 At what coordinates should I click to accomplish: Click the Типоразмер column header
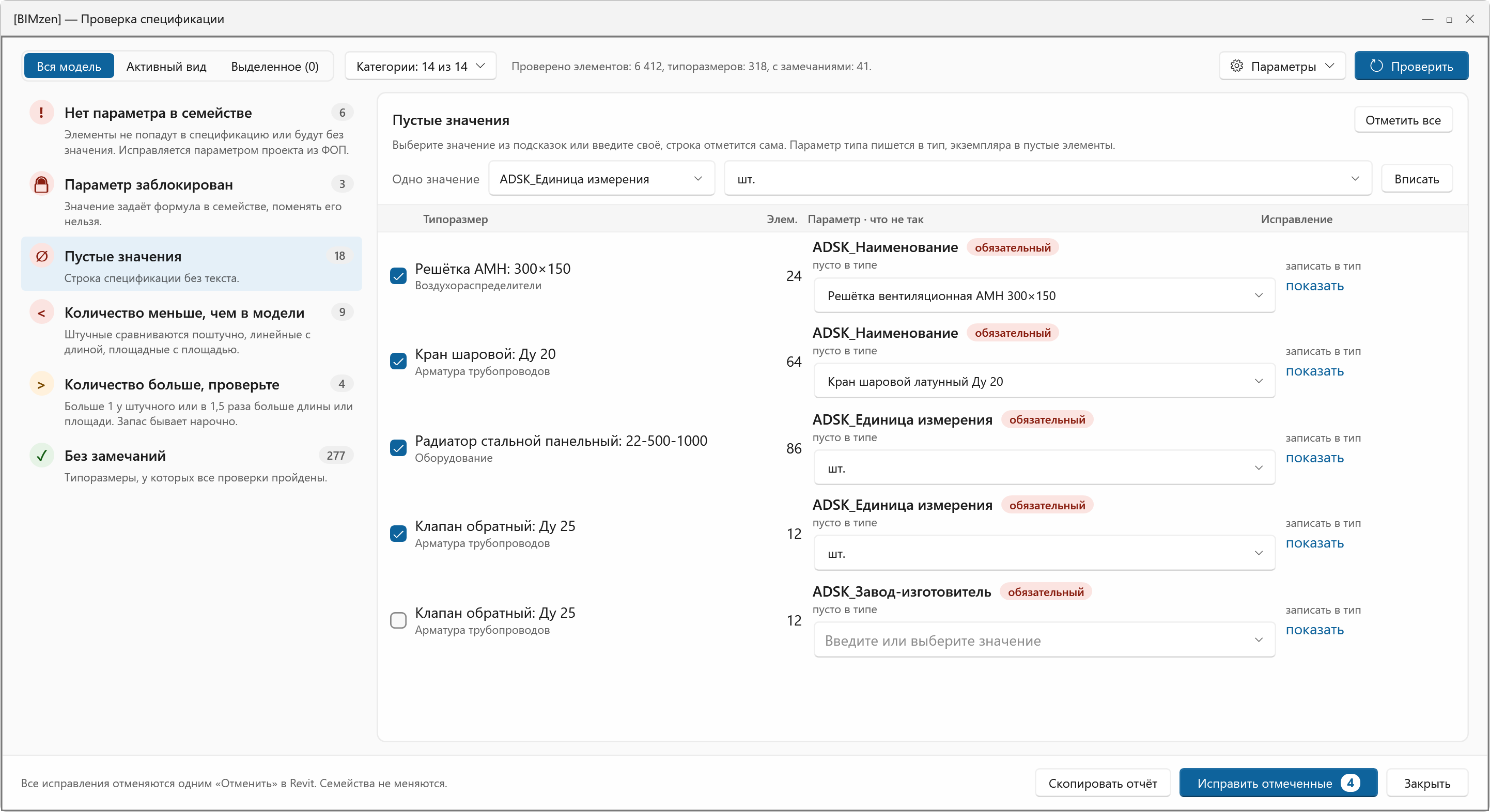click(x=455, y=218)
